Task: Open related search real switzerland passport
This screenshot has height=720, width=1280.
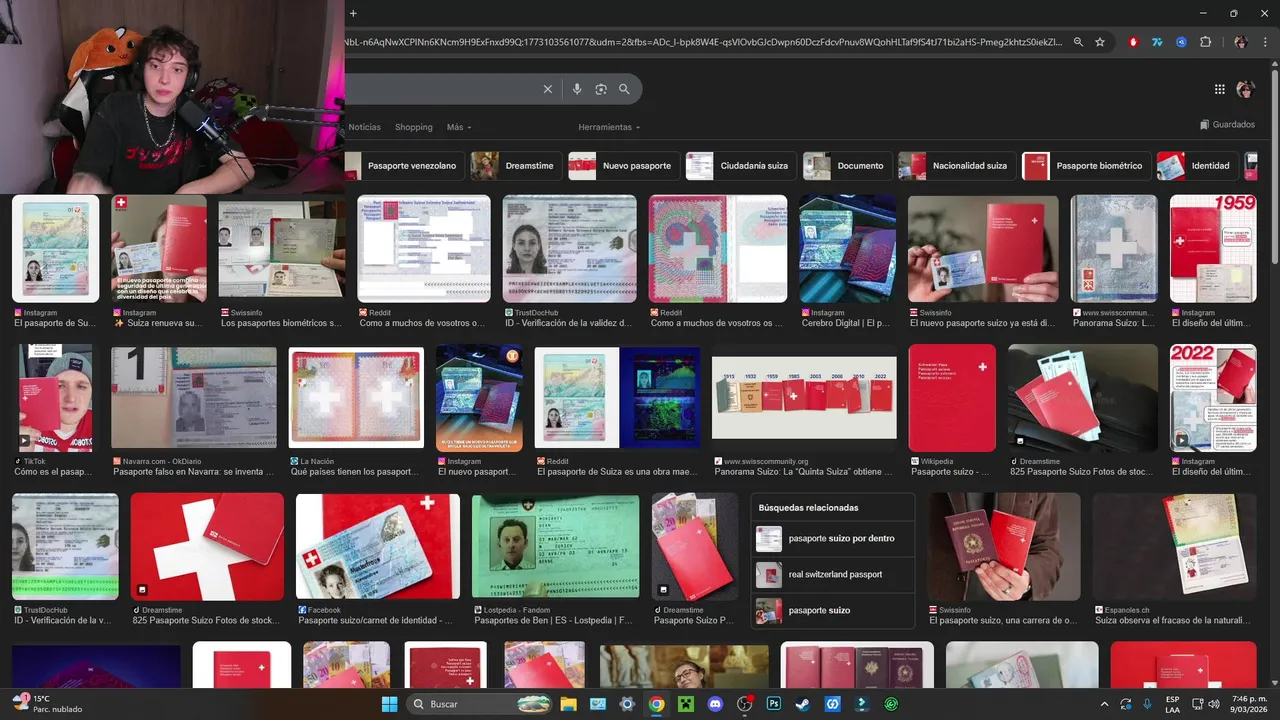Action: pyautogui.click(x=832, y=575)
